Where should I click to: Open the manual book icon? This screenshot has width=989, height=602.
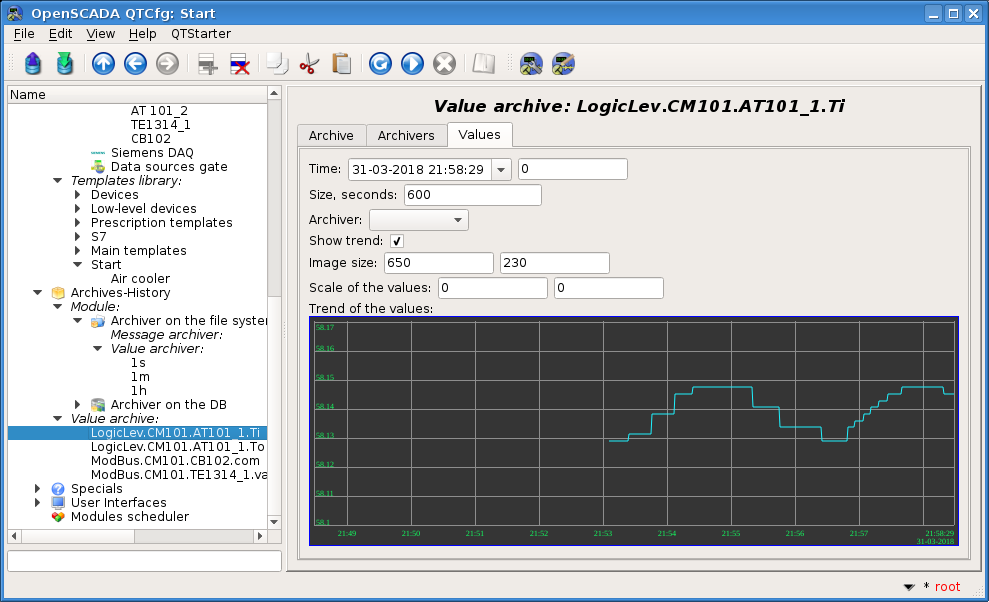[x=484, y=64]
